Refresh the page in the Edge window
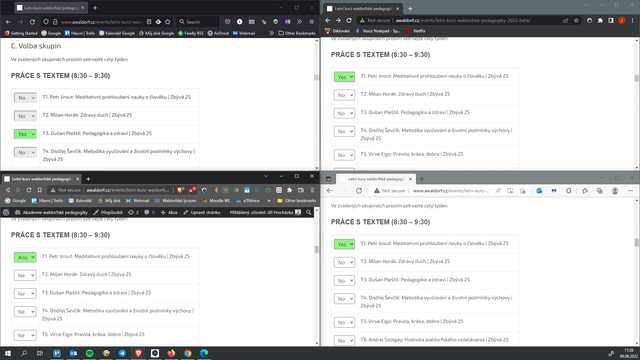 (x=359, y=191)
